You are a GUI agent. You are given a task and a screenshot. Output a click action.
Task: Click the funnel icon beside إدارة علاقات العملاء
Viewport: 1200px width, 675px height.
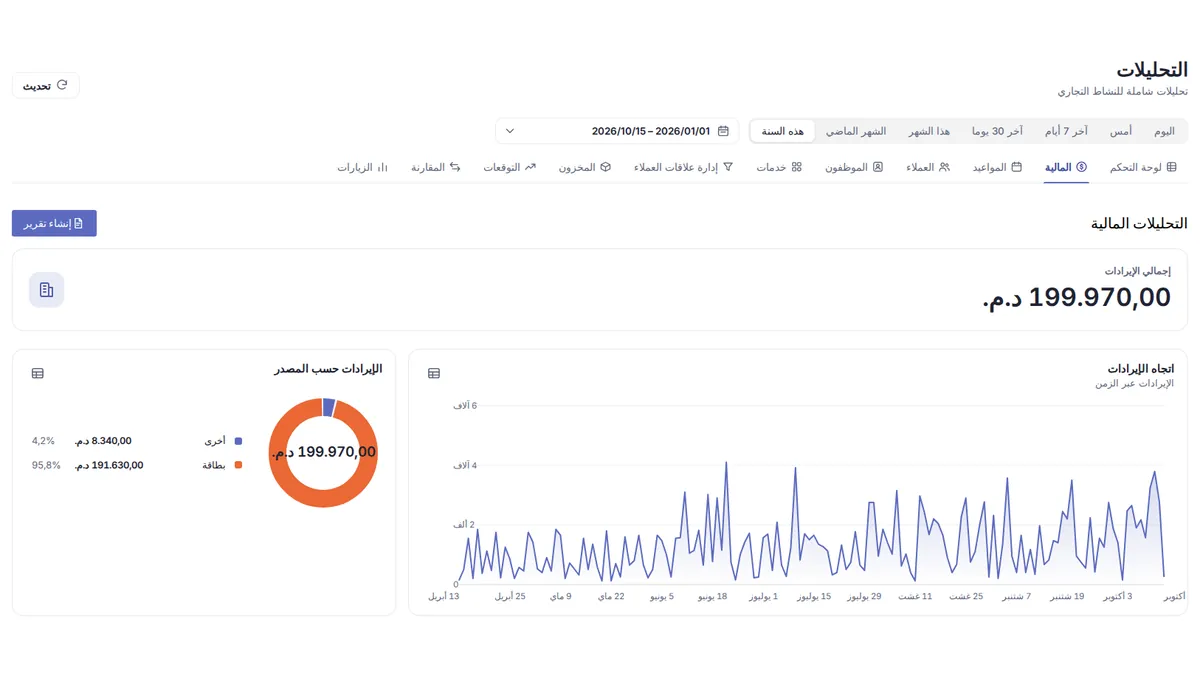(x=728, y=167)
